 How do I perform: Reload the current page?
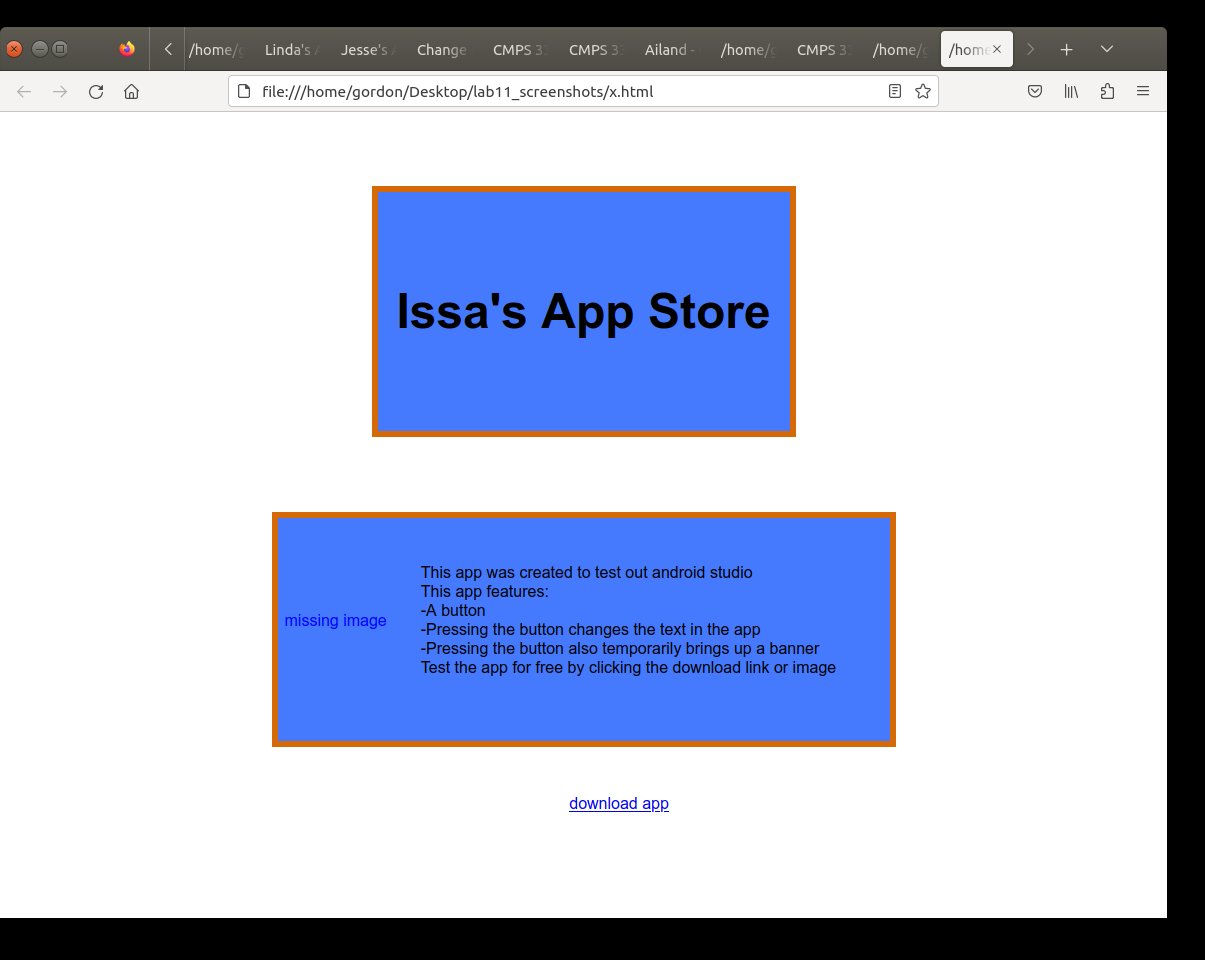tap(96, 92)
